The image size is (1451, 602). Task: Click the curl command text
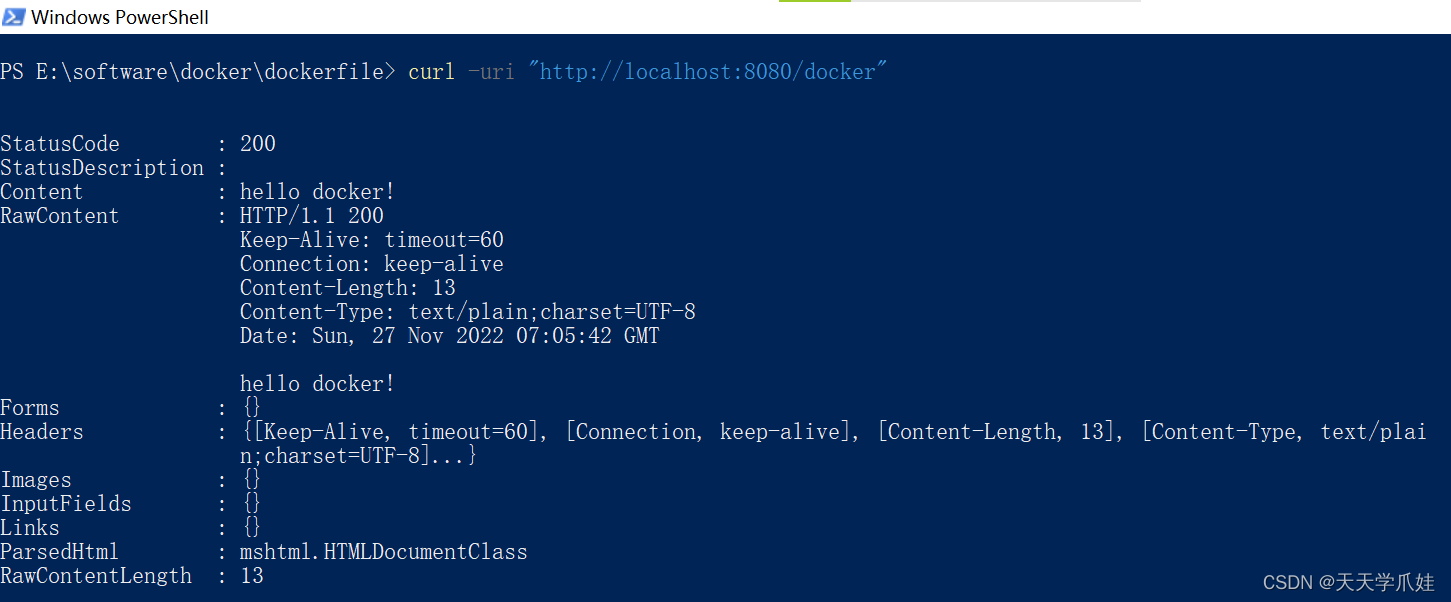[432, 72]
